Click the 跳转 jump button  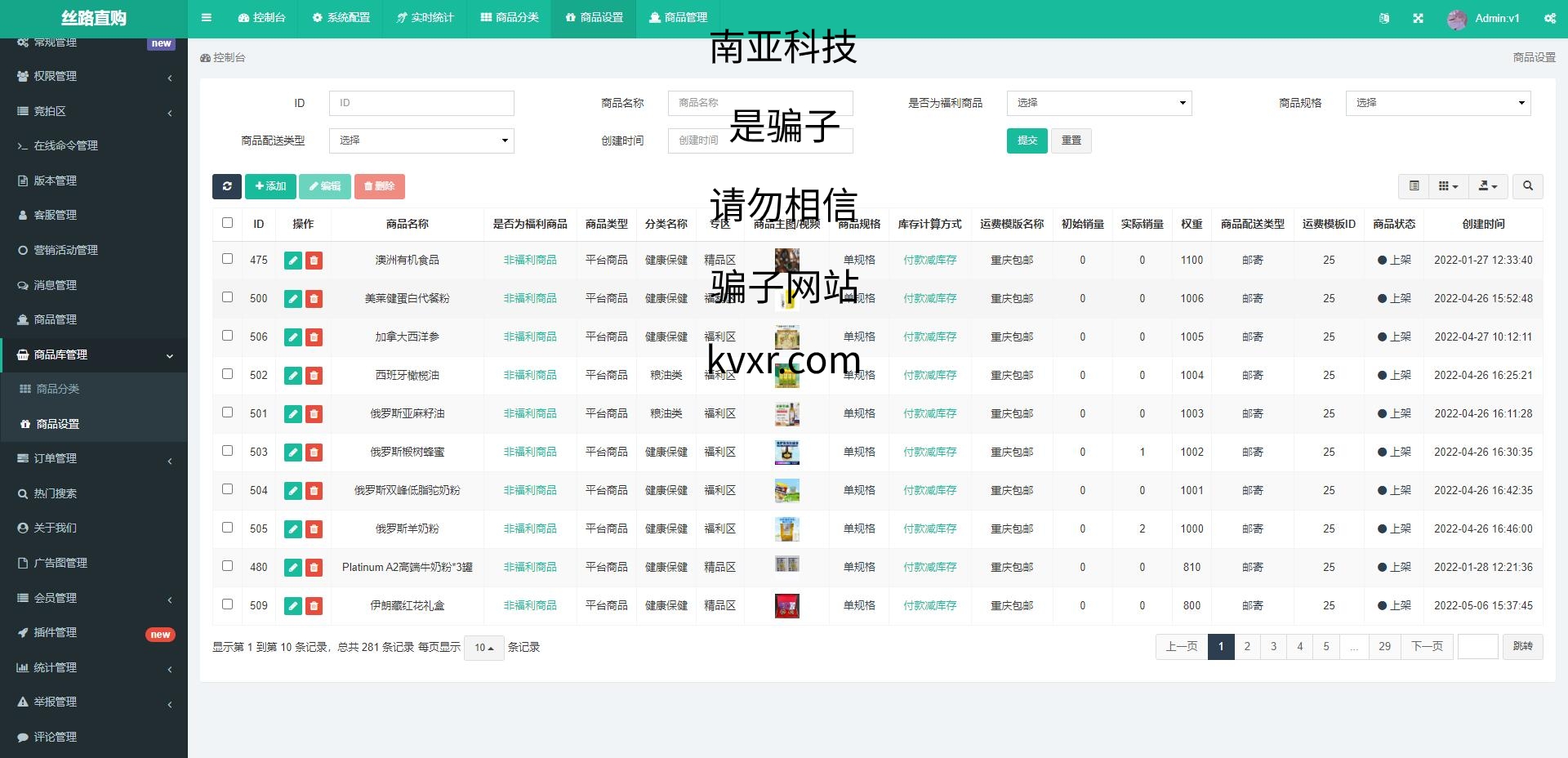pyautogui.click(x=1523, y=646)
